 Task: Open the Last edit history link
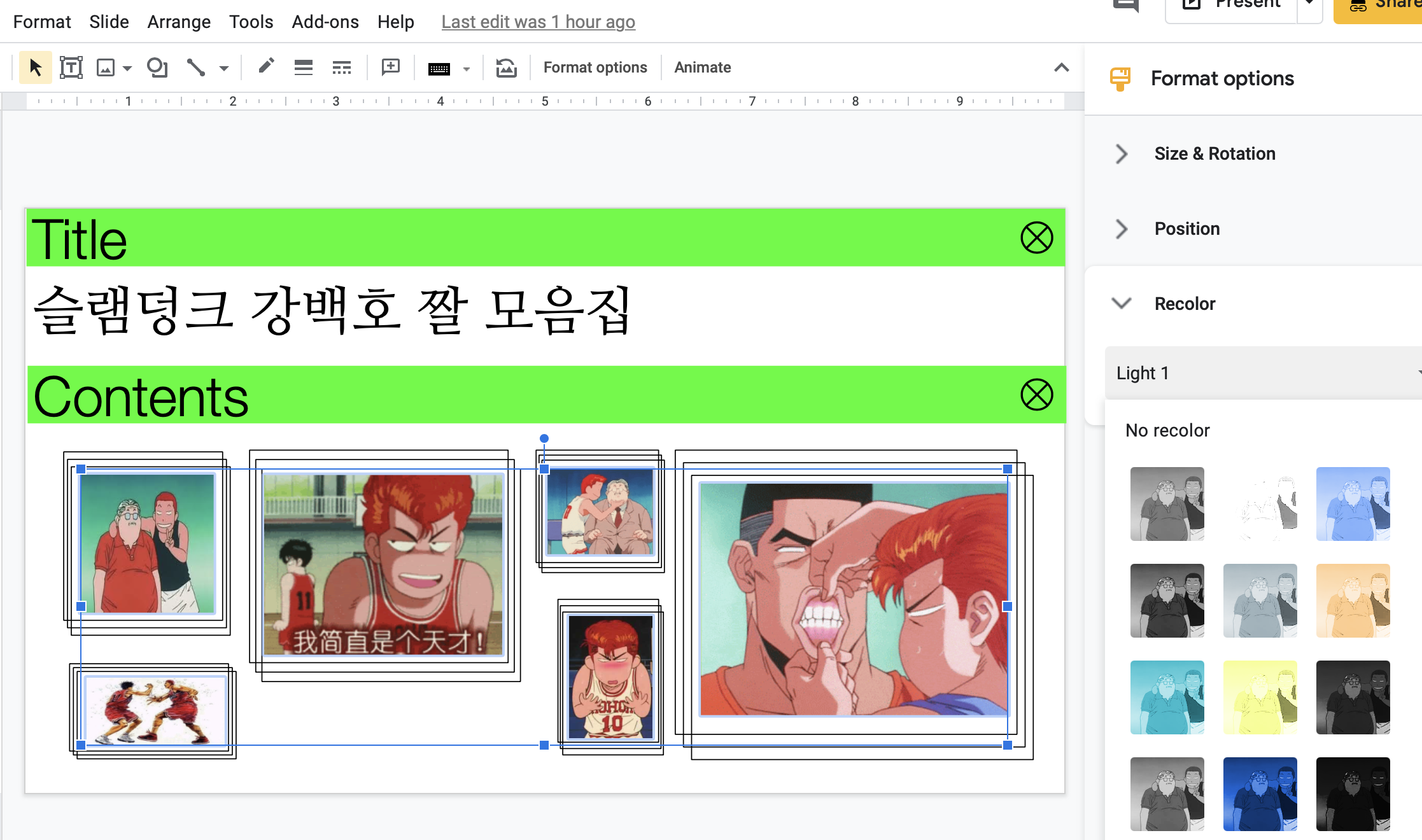(x=538, y=22)
